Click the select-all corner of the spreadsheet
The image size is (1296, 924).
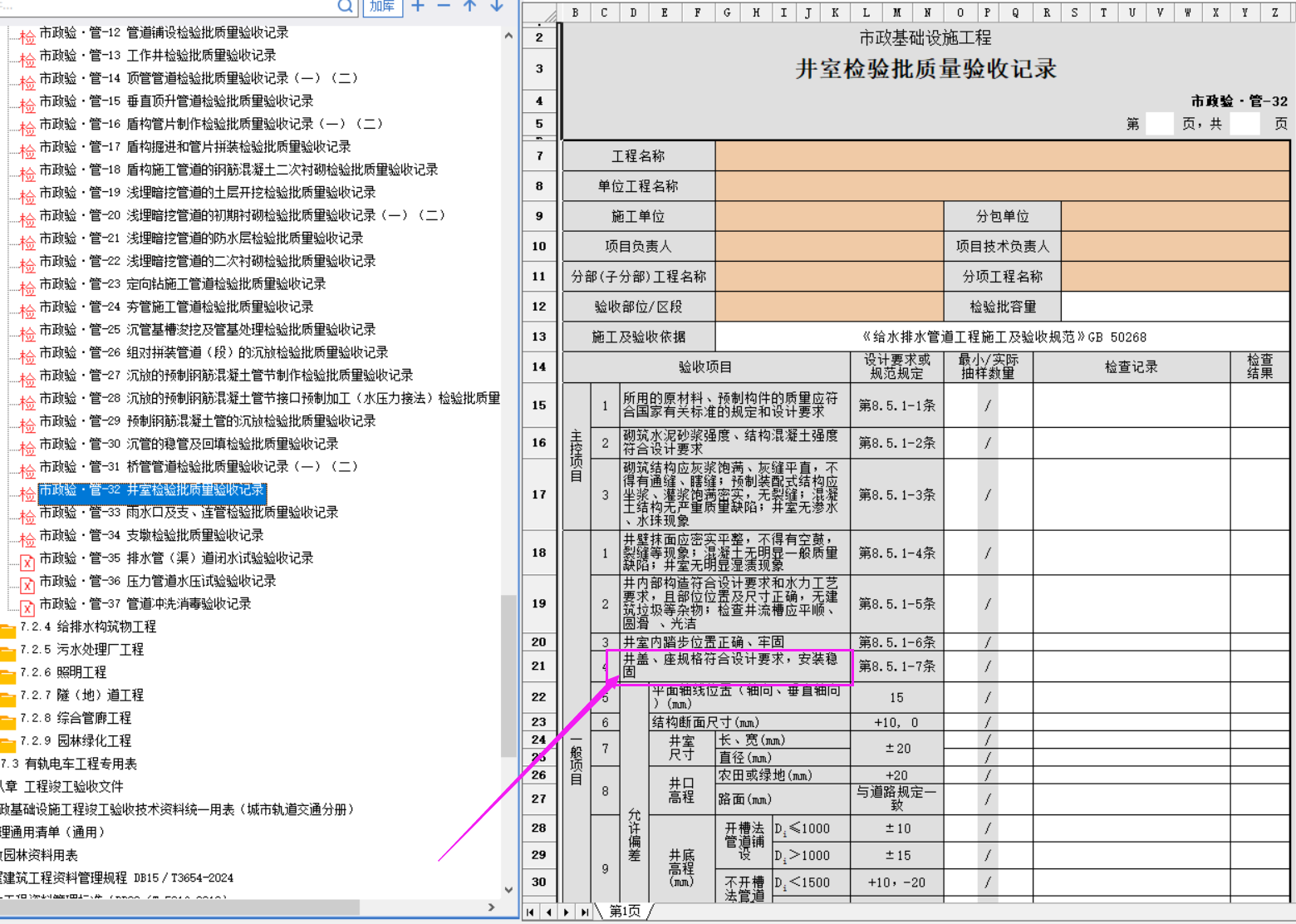click(x=540, y=12)
